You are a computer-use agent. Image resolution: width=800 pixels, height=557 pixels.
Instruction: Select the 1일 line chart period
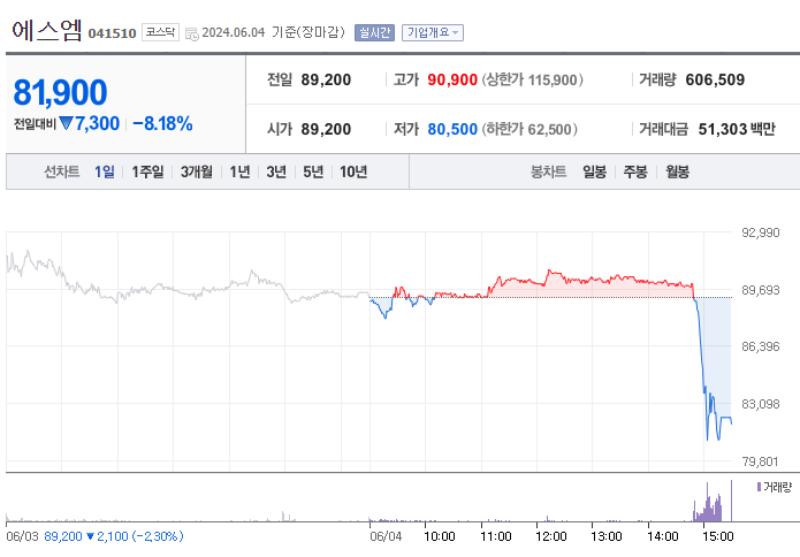pyautogui.click(x=104, y=171)
